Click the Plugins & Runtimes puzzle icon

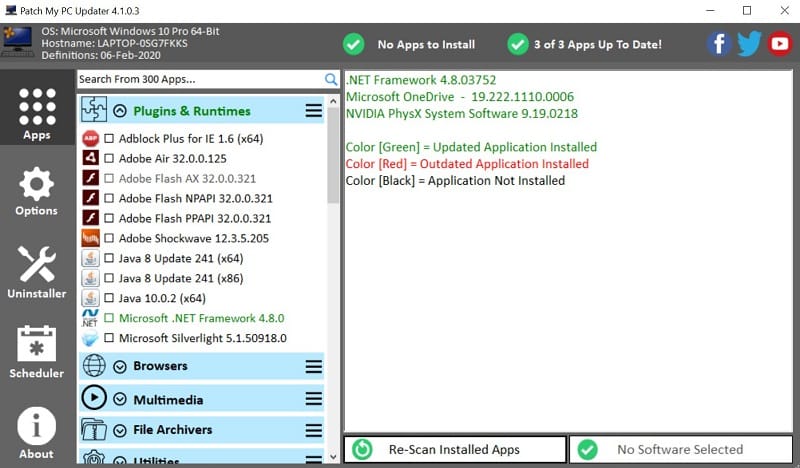coord(94,110)
